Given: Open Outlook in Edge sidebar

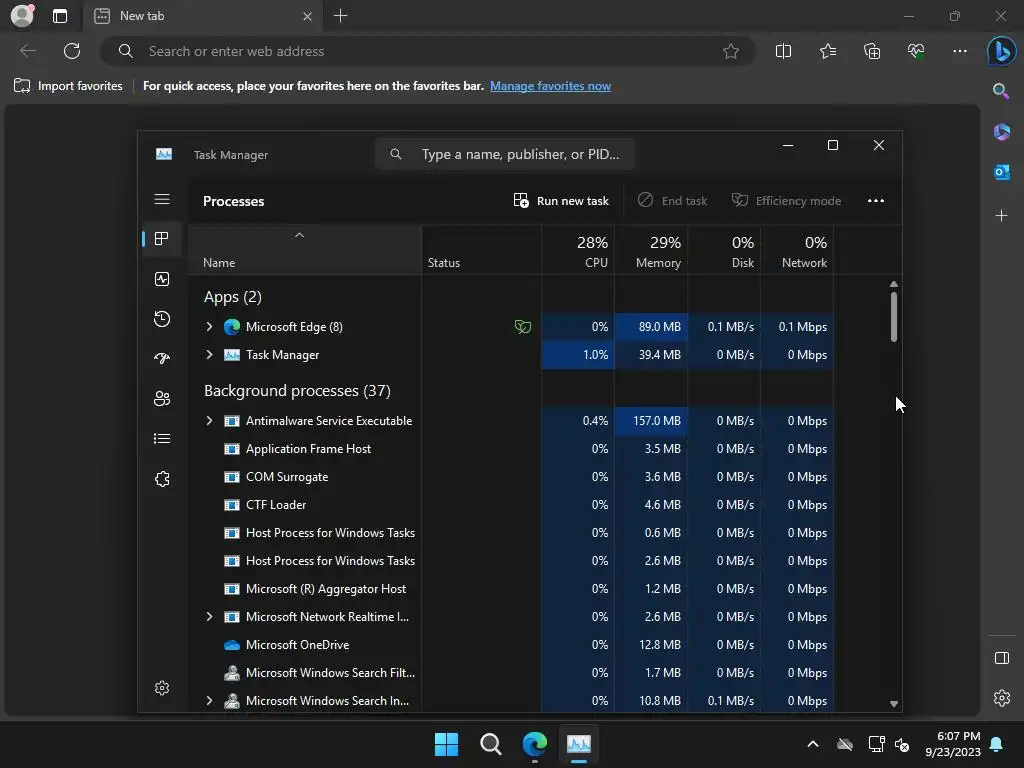Looking at the screenshot, I should tap(1001, 172).
